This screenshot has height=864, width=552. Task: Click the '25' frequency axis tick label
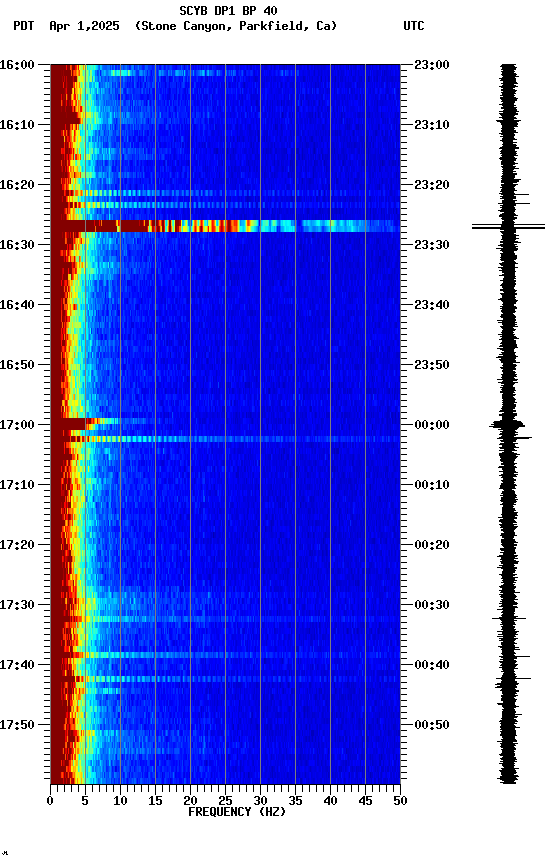pos(225,801)
